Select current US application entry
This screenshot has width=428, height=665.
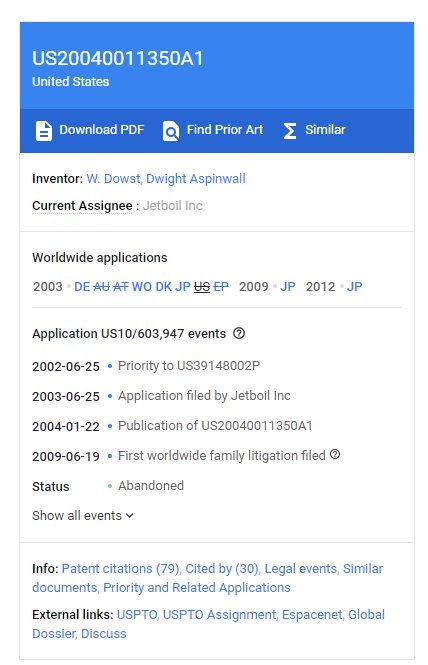tap(202, 287)
